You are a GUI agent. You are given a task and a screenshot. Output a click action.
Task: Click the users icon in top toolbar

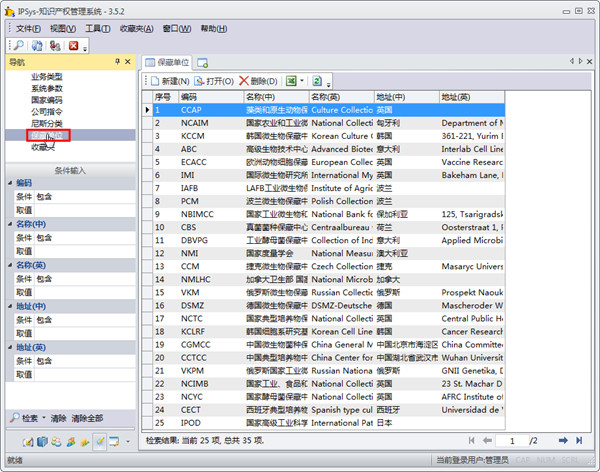[x=55, y=46]
